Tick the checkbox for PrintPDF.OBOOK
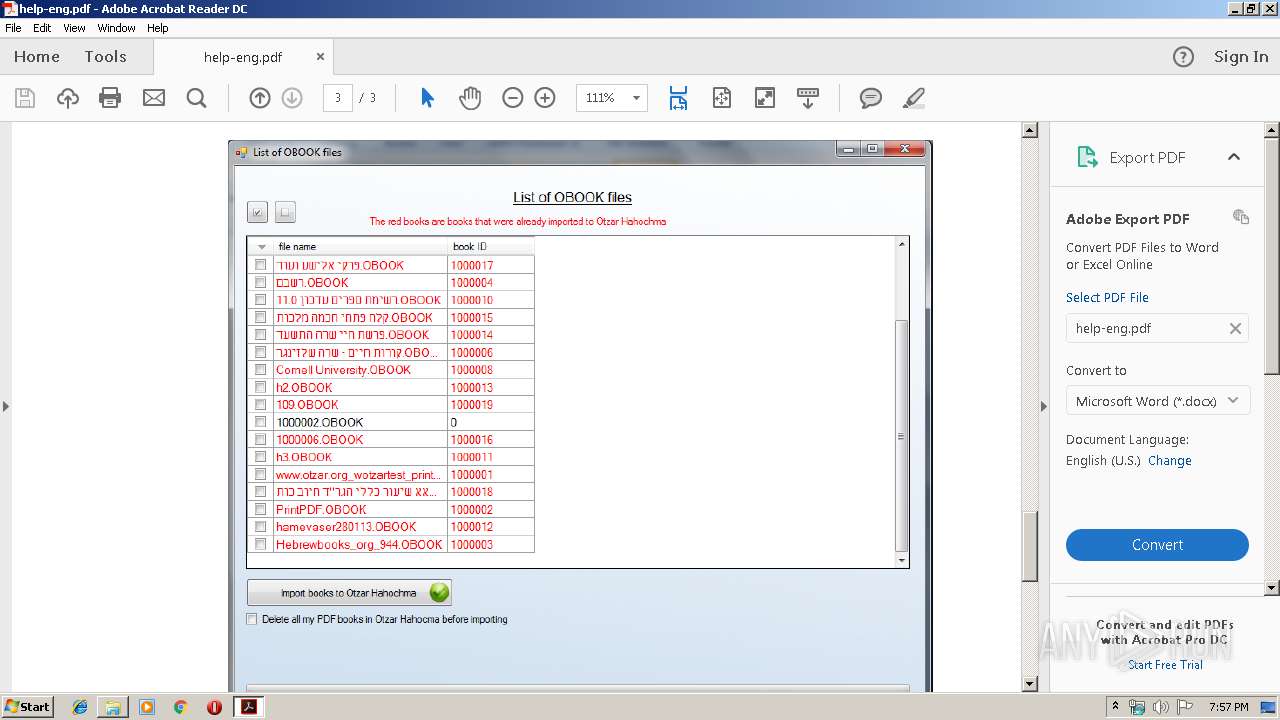 [261, 509]
